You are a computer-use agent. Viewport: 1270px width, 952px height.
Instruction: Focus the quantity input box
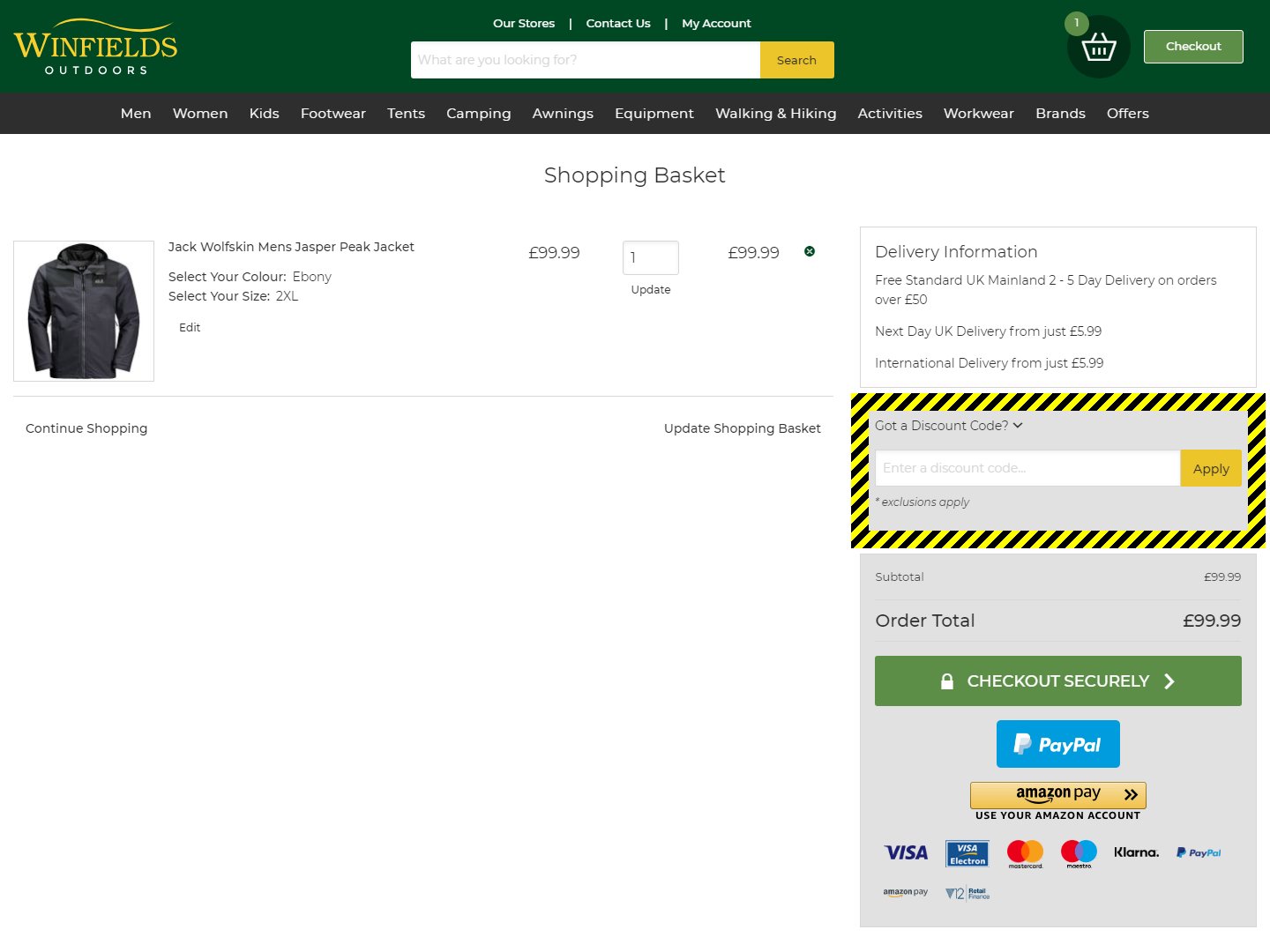(x=651, y=257)
